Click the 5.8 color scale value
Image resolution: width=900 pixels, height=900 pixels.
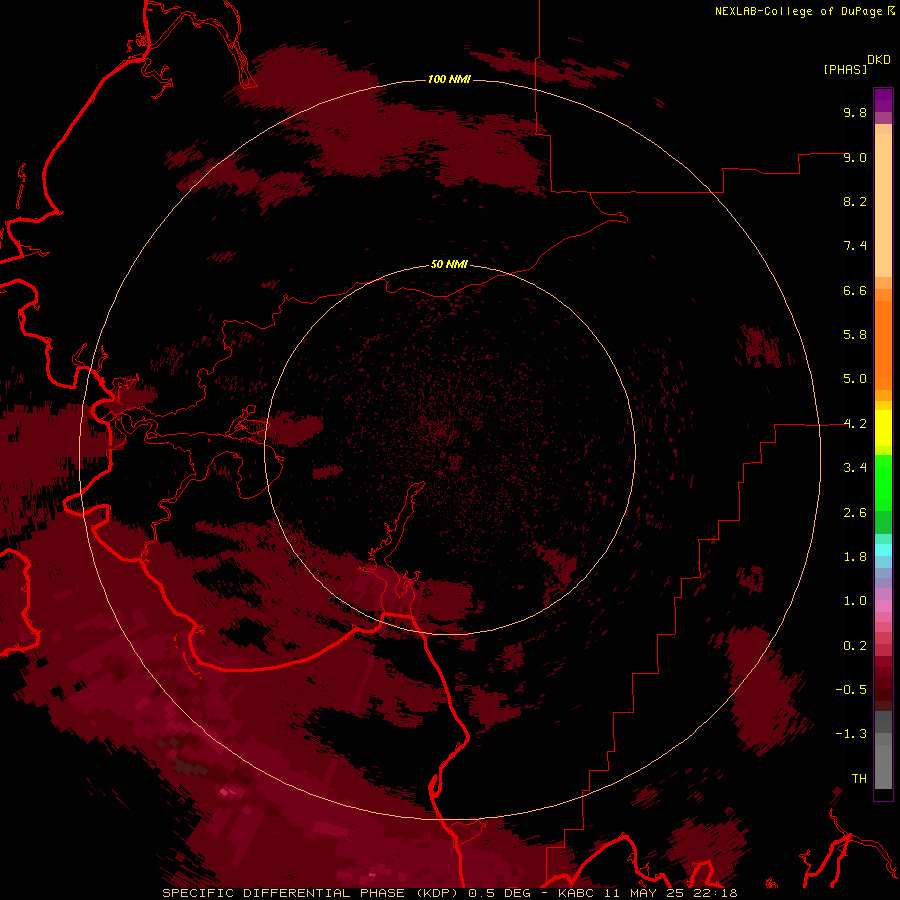pyautogui.click(x=855, y=335)
